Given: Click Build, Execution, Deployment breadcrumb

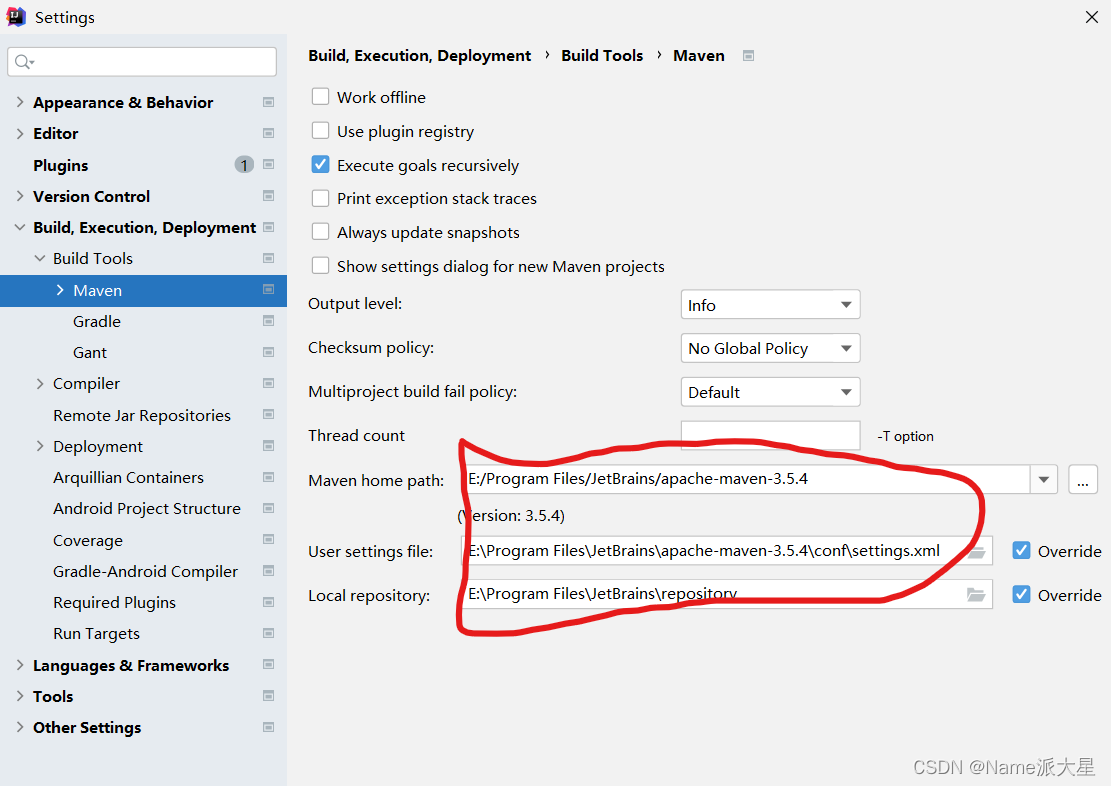Looking at the screenshot, I should [419, 55].
